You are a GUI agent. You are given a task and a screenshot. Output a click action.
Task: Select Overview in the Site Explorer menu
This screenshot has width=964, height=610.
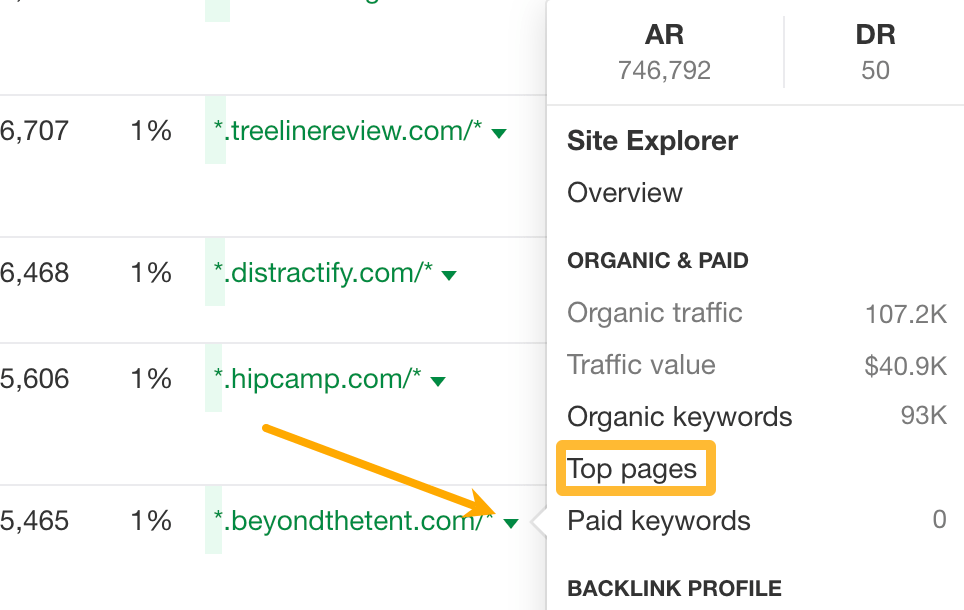point(624,193)
